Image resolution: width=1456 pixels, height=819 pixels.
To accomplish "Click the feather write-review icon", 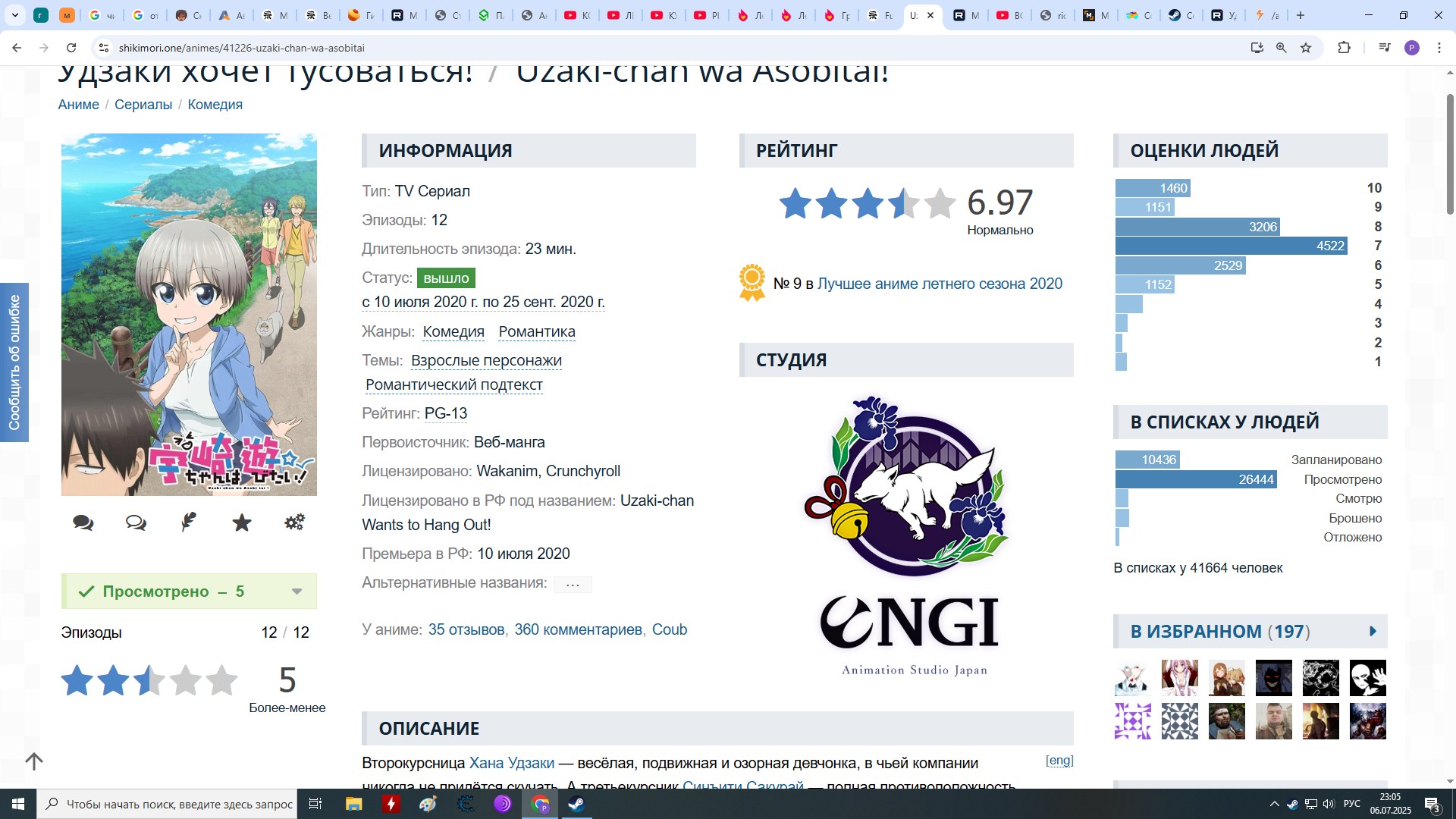I will tap(189, 522).
